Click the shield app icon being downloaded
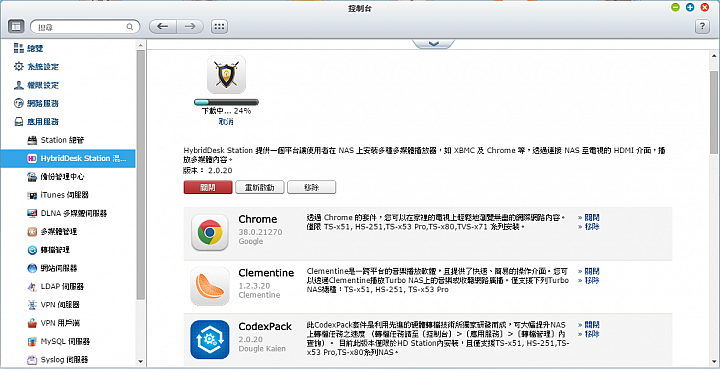The image size is (720, 369). coord(226,75)
